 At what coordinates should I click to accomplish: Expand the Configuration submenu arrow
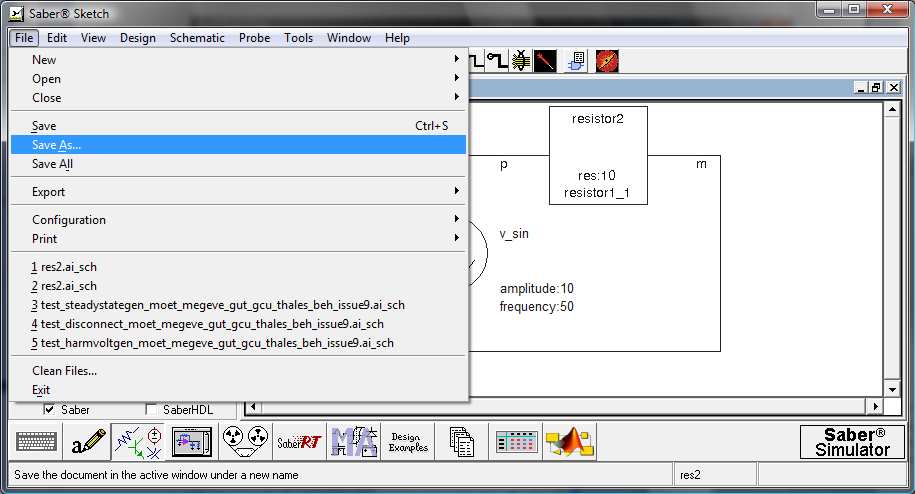pos(456,218)
